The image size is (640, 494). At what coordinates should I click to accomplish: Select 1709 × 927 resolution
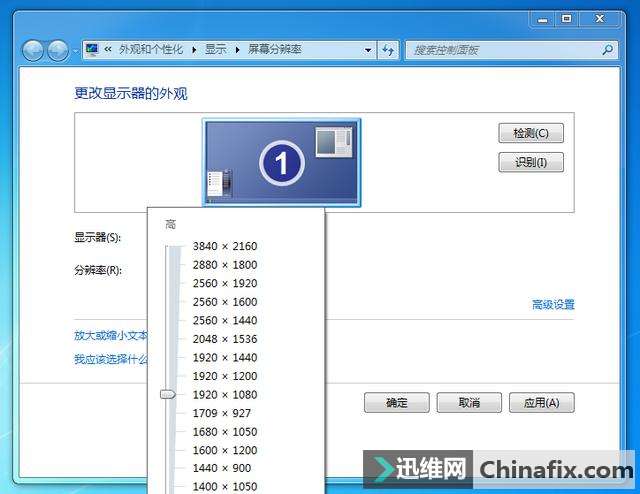pos(222,413)
